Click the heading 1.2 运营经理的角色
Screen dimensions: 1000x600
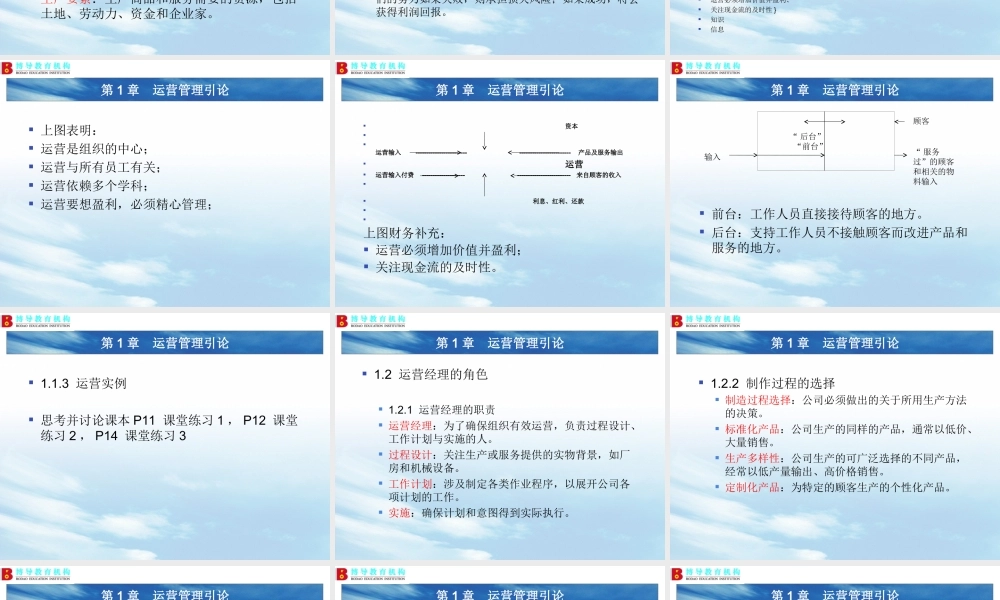click(x=431, y=374)
